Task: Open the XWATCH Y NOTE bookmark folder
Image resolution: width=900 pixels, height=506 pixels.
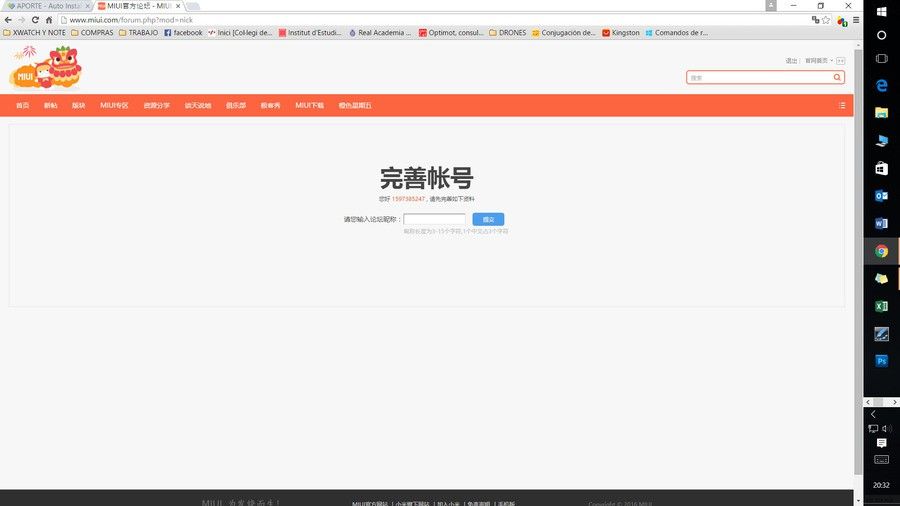Action: tap(34, 33)
